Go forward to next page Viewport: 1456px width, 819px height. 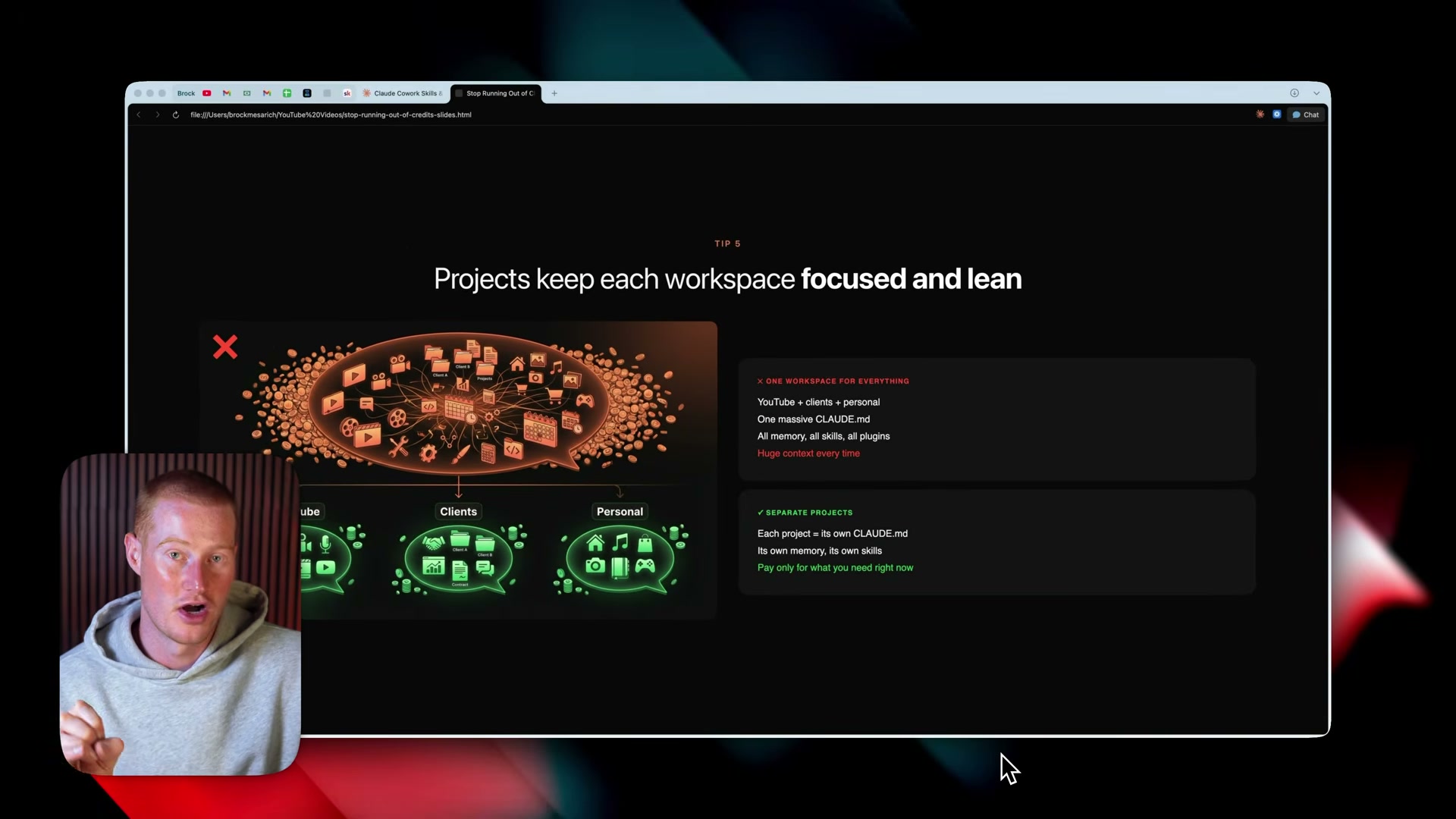[158, 115]
